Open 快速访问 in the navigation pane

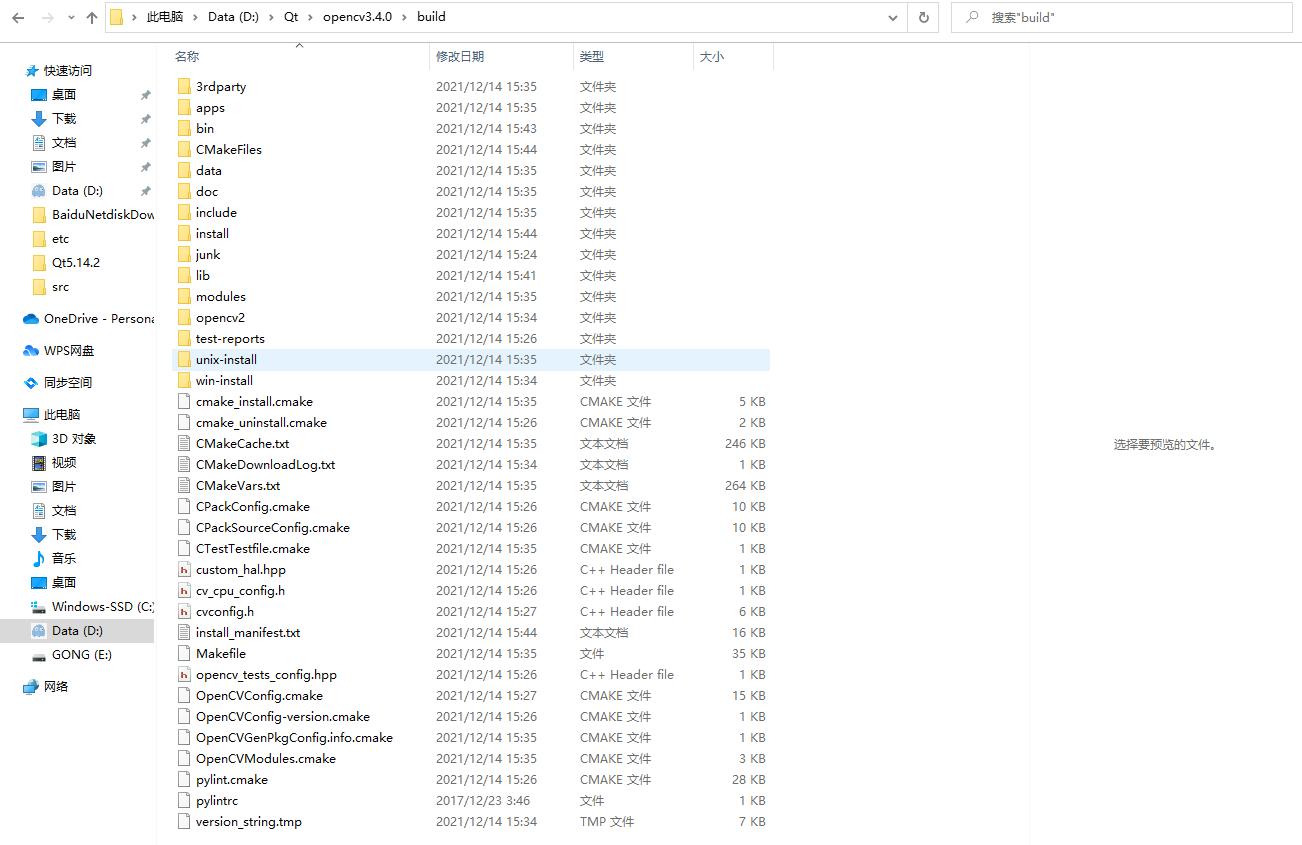(x=68, y=71)
